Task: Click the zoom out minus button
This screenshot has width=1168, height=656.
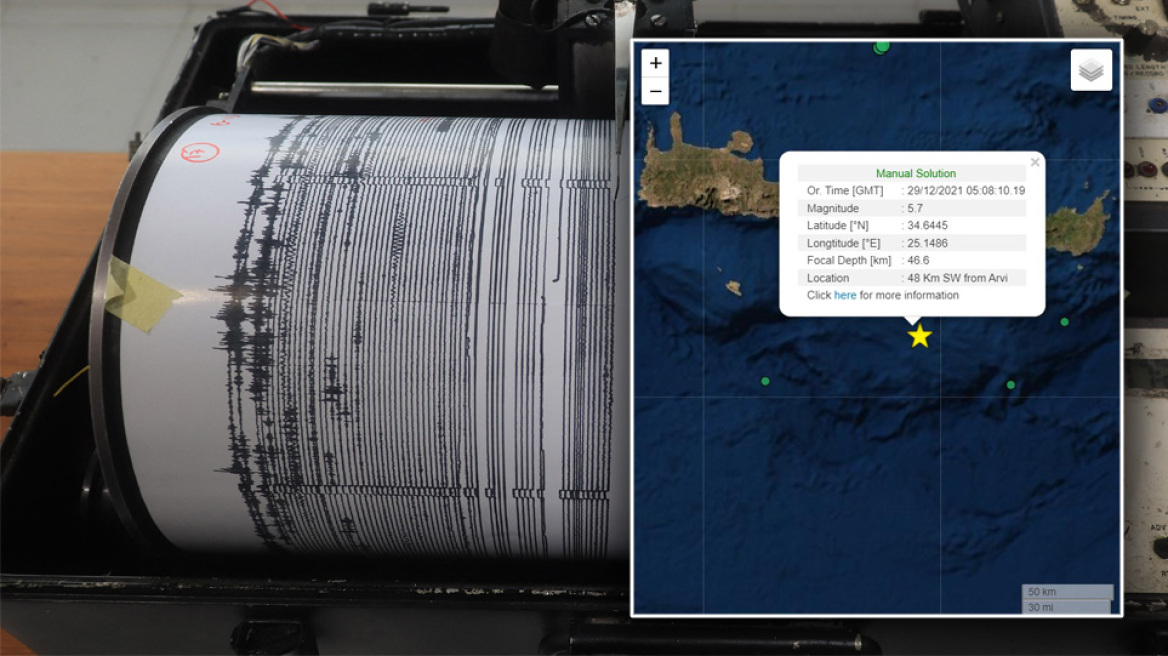Action: [x=655, y=91]
